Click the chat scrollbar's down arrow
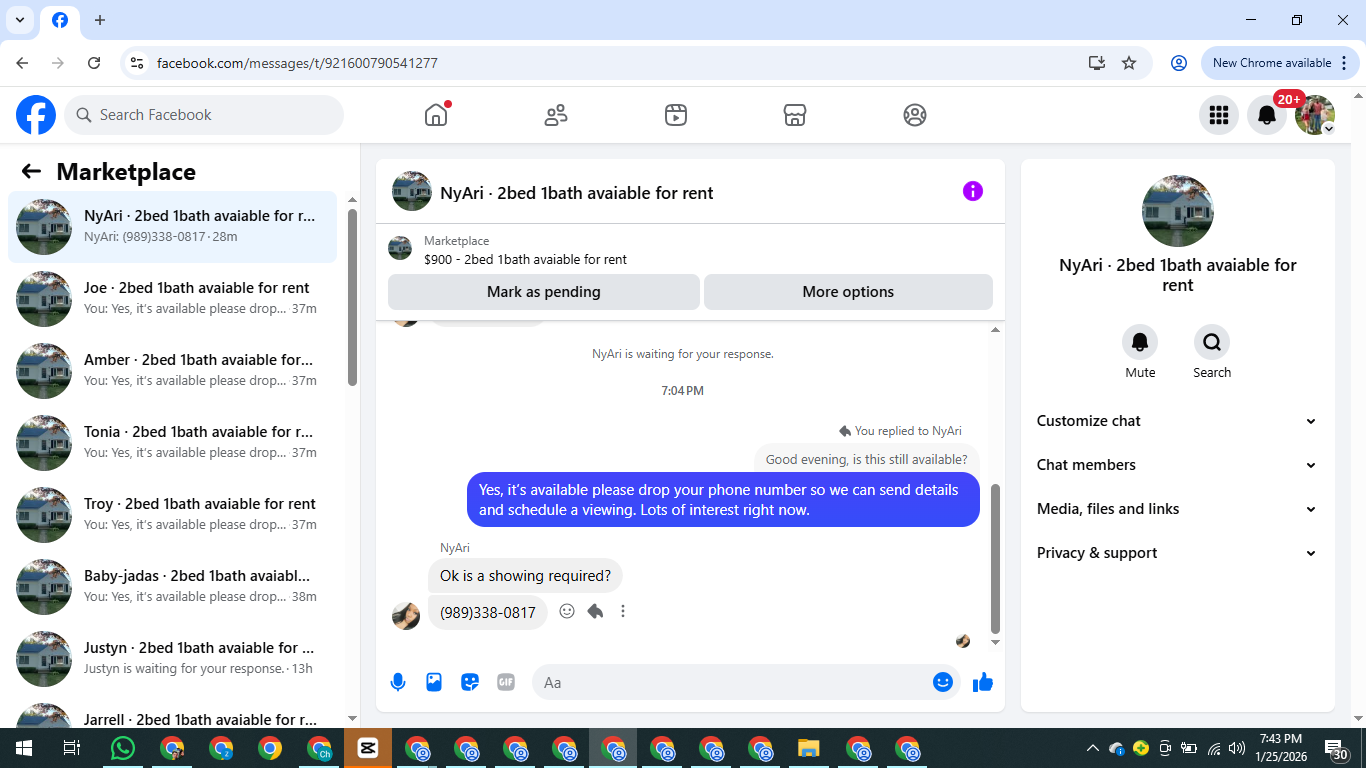The height and width of the screenshot is (768, 1366). pos(995,642)
